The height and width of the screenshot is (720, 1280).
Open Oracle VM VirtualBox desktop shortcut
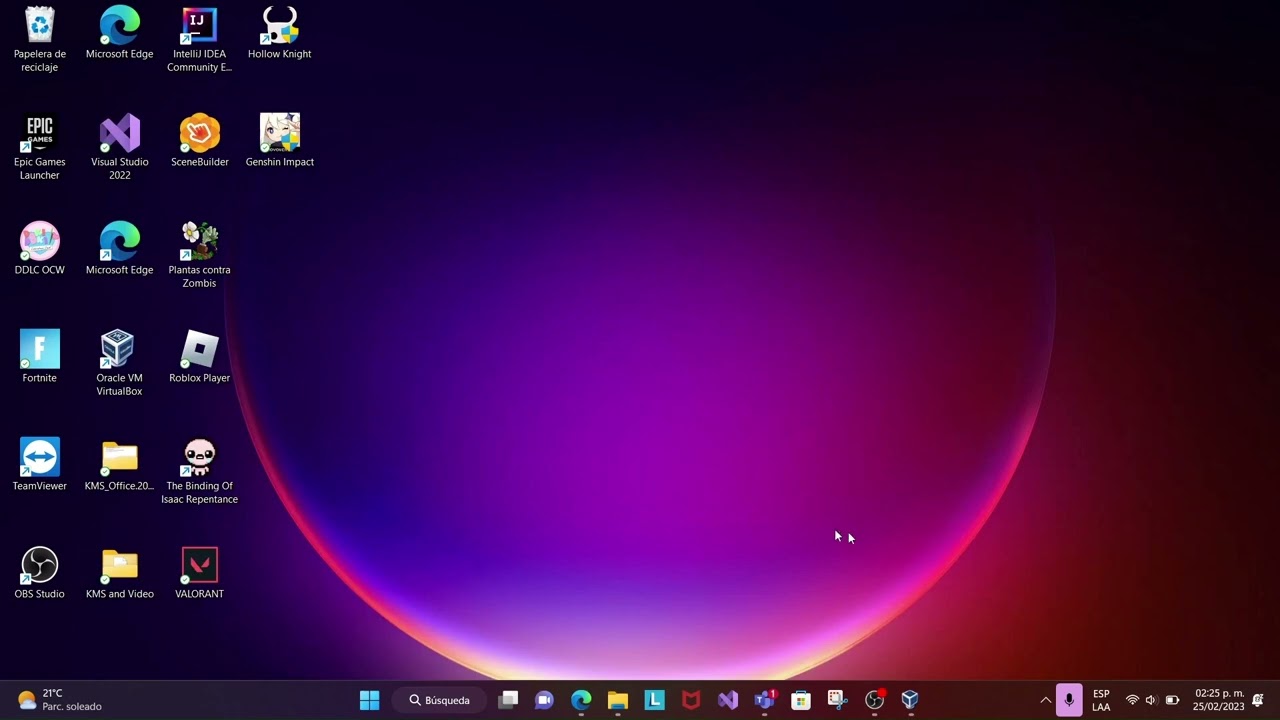[119, 364]
